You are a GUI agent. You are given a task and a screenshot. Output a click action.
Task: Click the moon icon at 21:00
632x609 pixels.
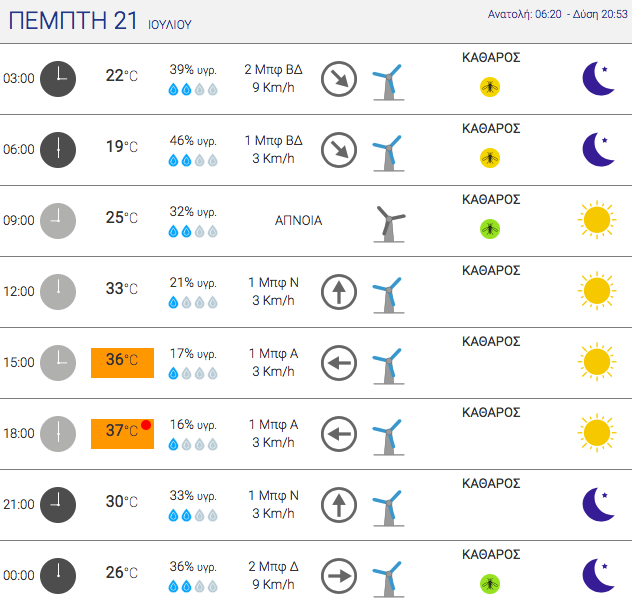pos(599,504)
